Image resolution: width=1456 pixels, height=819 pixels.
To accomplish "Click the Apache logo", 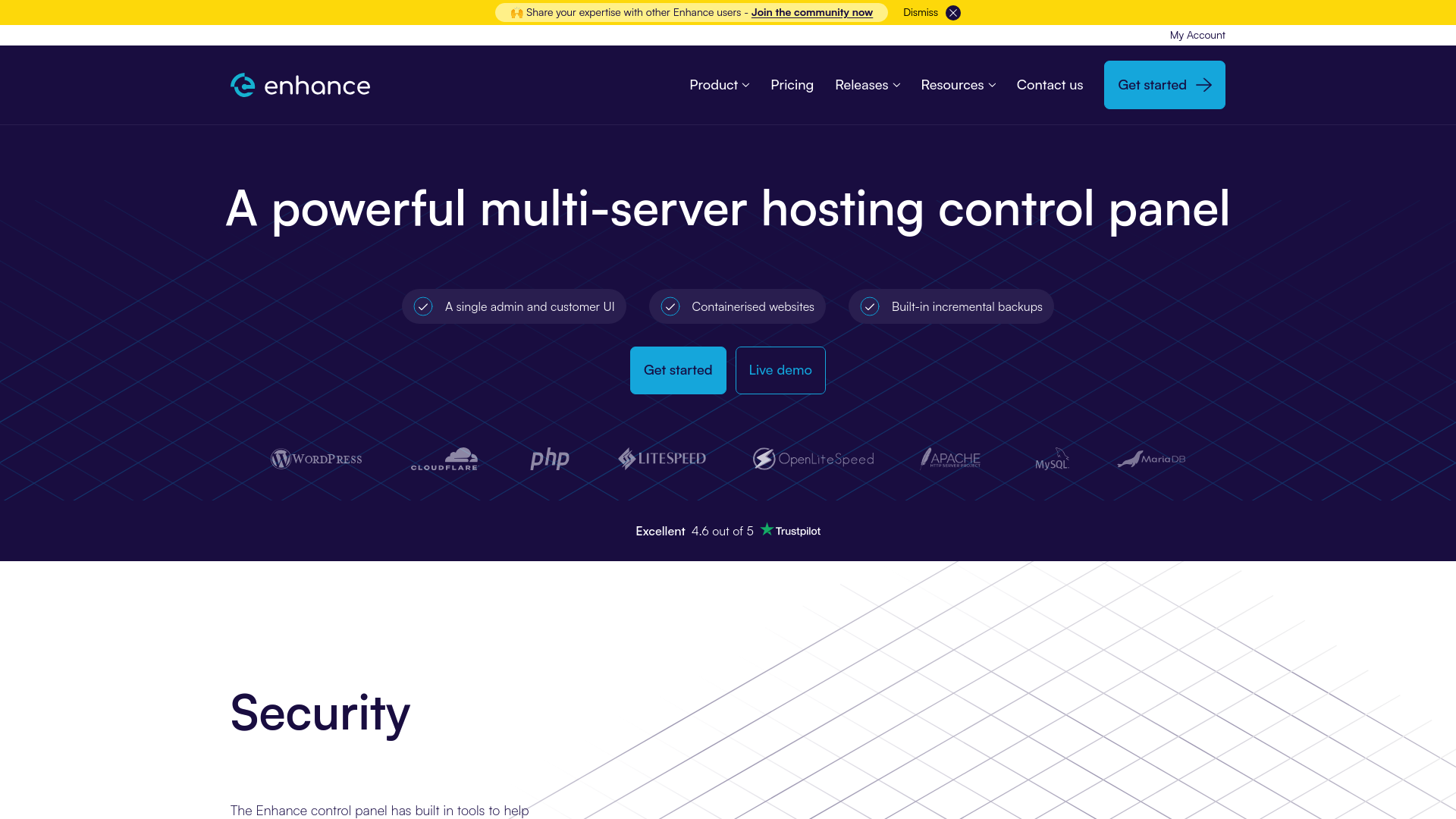I will click(950, 458).
